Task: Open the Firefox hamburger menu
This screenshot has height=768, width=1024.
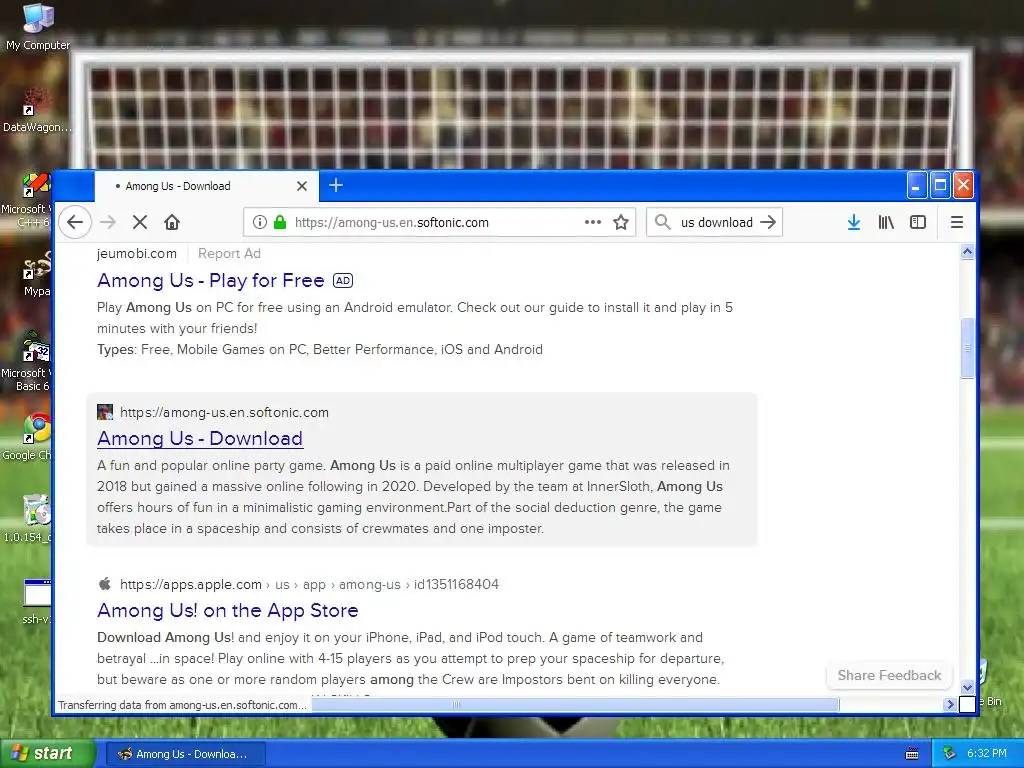Action: (x=957, y=222)
